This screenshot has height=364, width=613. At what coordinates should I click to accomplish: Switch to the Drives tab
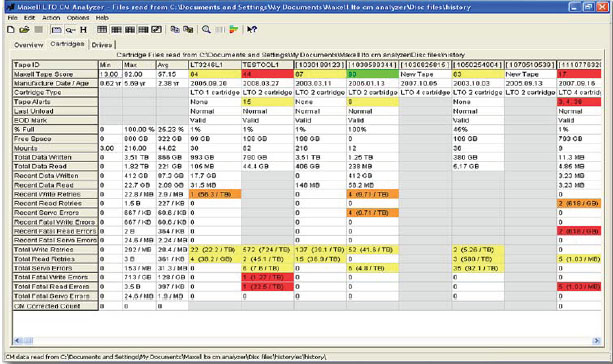click(x=102, y=45)
